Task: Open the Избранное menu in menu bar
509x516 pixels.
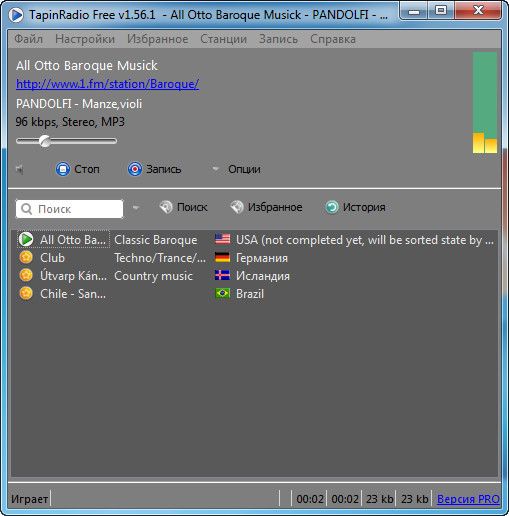Action: point(158,39)
